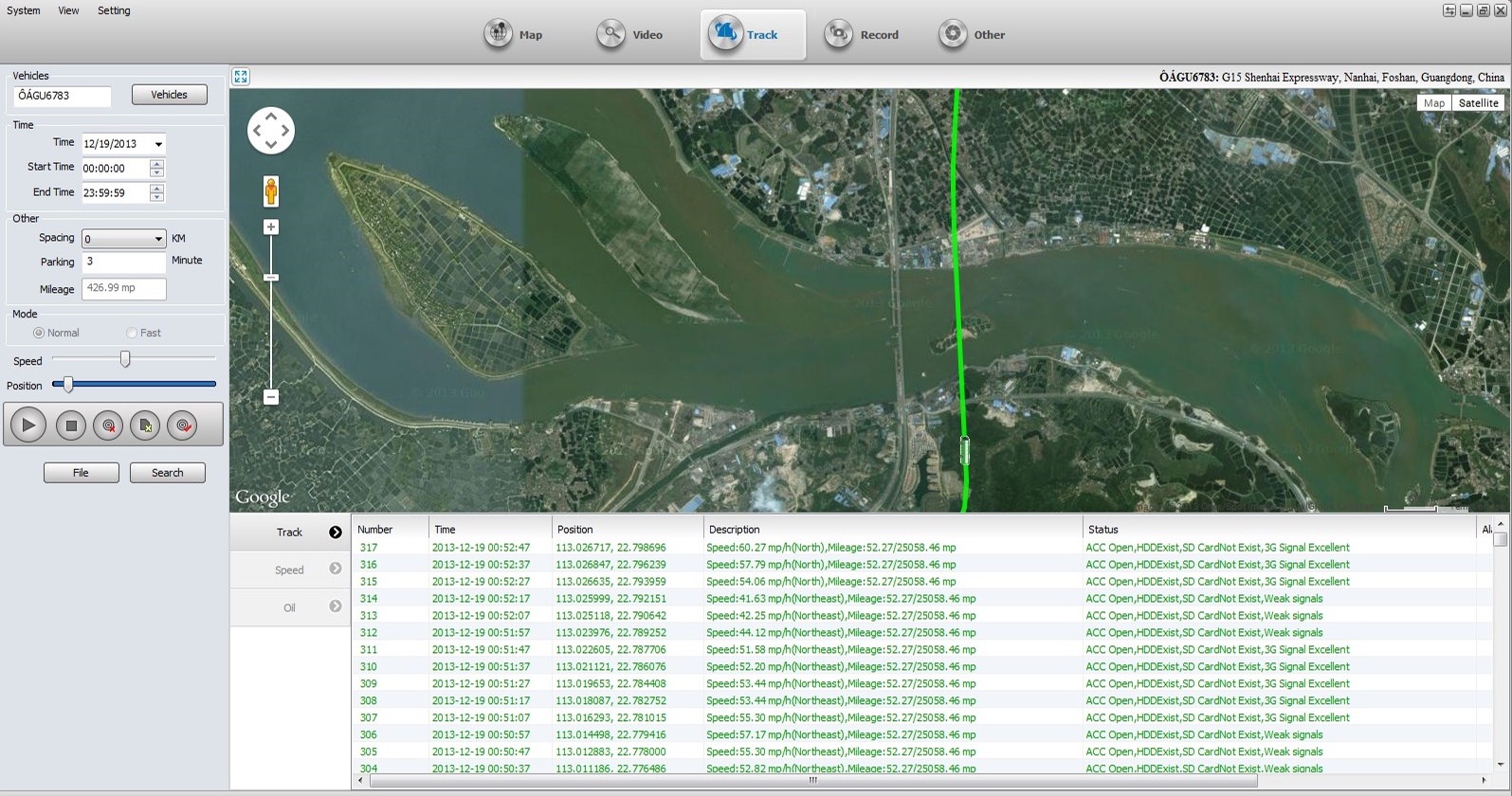Click the map pan navigation control
Image resolution: width=1512 pixels, height=796 pixels.
tap(271, 131)
